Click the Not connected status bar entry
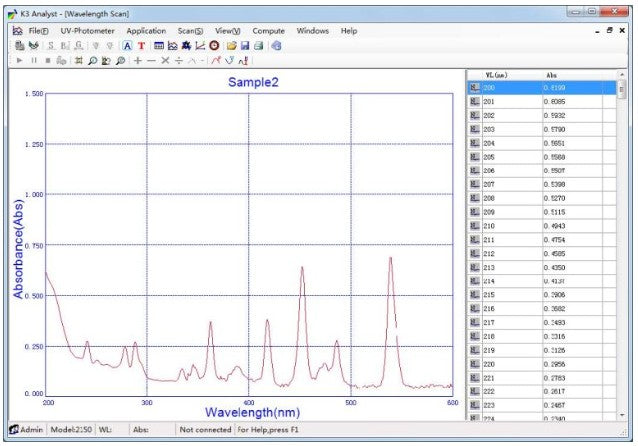The width and height of the screenshot is (638, 446). pos(205,430)
